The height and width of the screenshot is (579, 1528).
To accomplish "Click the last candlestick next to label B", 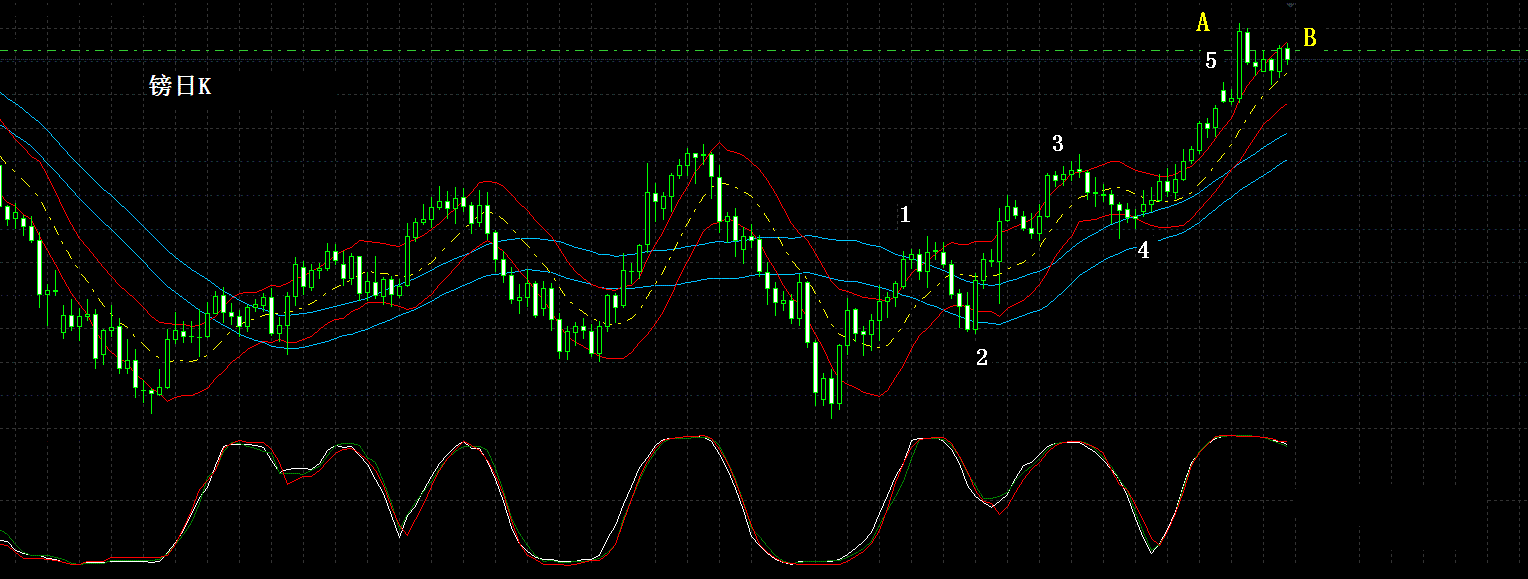I will pos(1288,54).
